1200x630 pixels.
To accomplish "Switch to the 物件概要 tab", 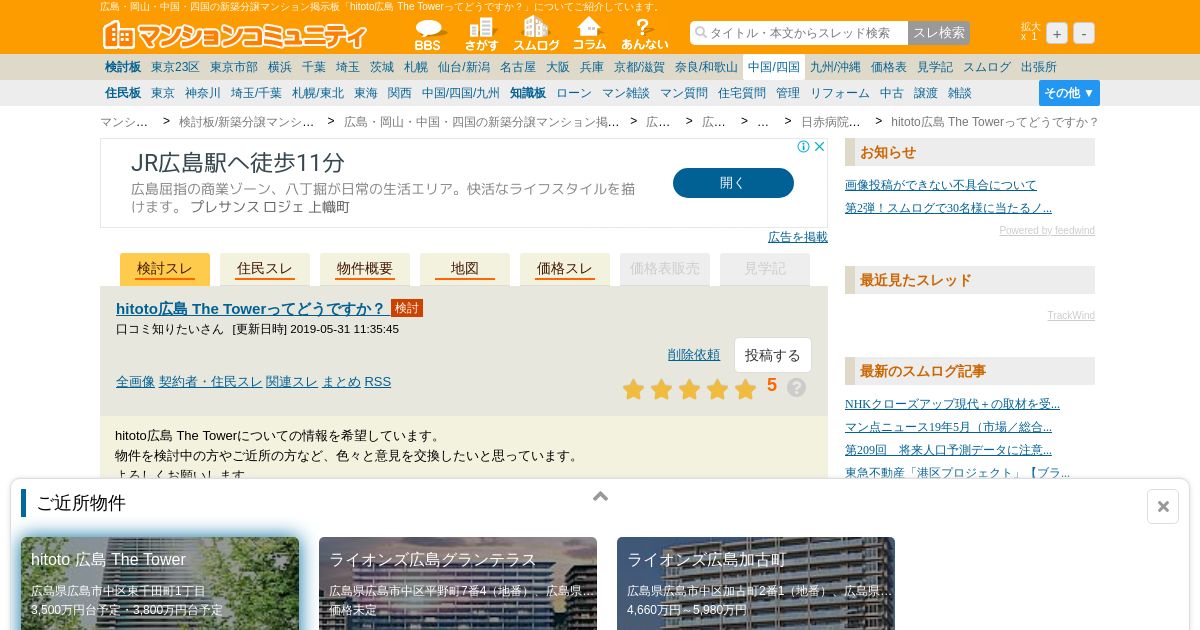I will click(365, 269).
